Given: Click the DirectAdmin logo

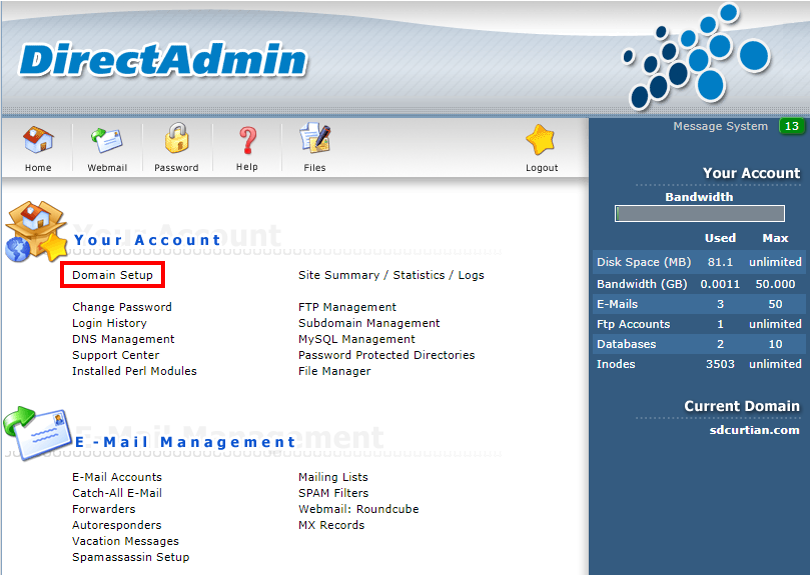Looking at the screenshot, I should pos(163,60).
